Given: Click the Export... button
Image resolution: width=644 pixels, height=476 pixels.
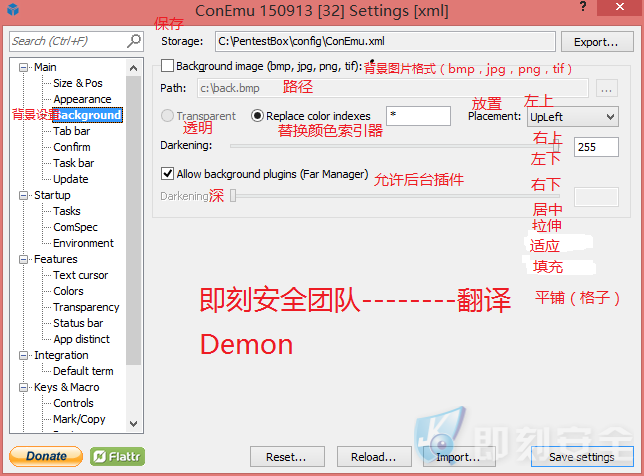Looking at the screenshot, I should (597, 42).
